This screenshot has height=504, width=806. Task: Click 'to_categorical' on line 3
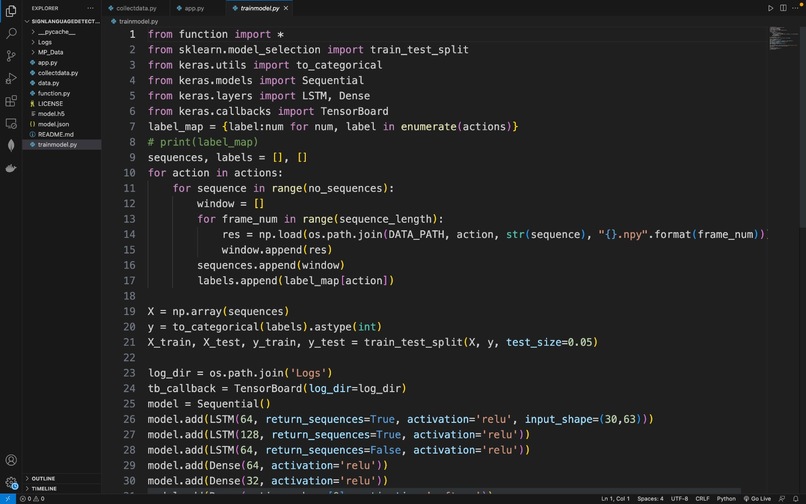[x=339, y=65]
